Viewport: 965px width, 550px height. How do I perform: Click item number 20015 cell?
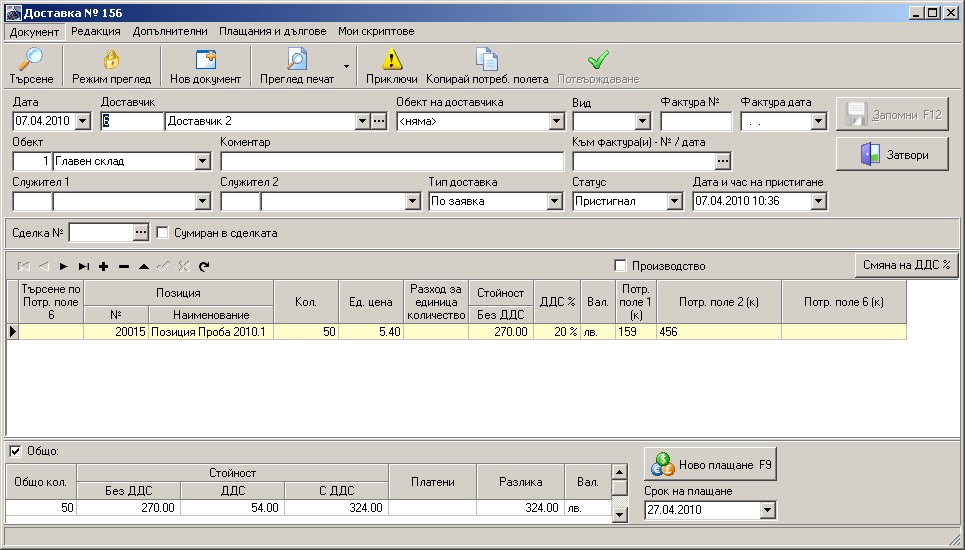coord(116,332)
